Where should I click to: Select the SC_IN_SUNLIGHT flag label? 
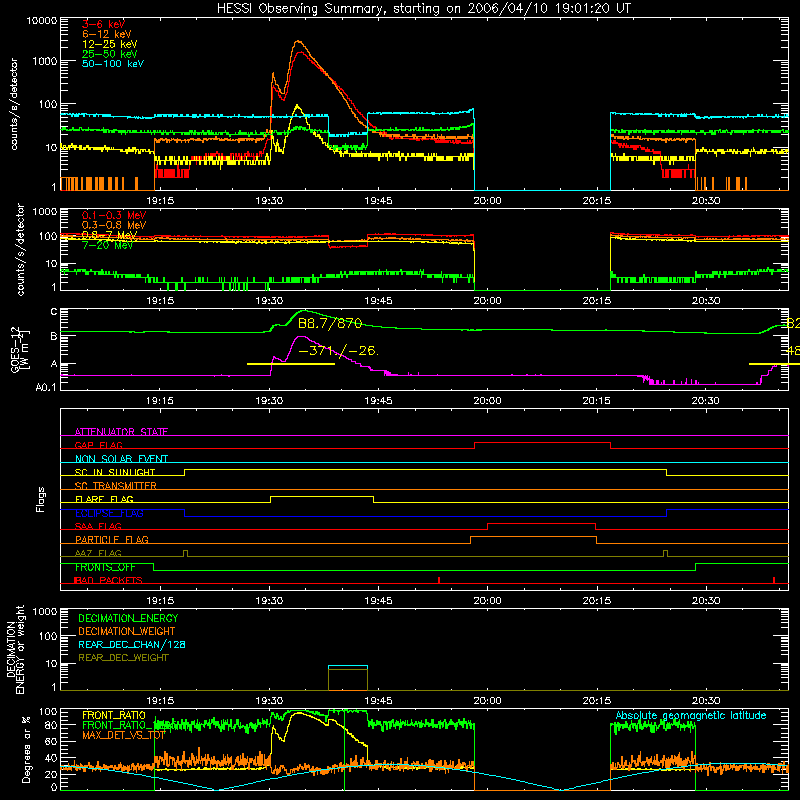point(115,472)
